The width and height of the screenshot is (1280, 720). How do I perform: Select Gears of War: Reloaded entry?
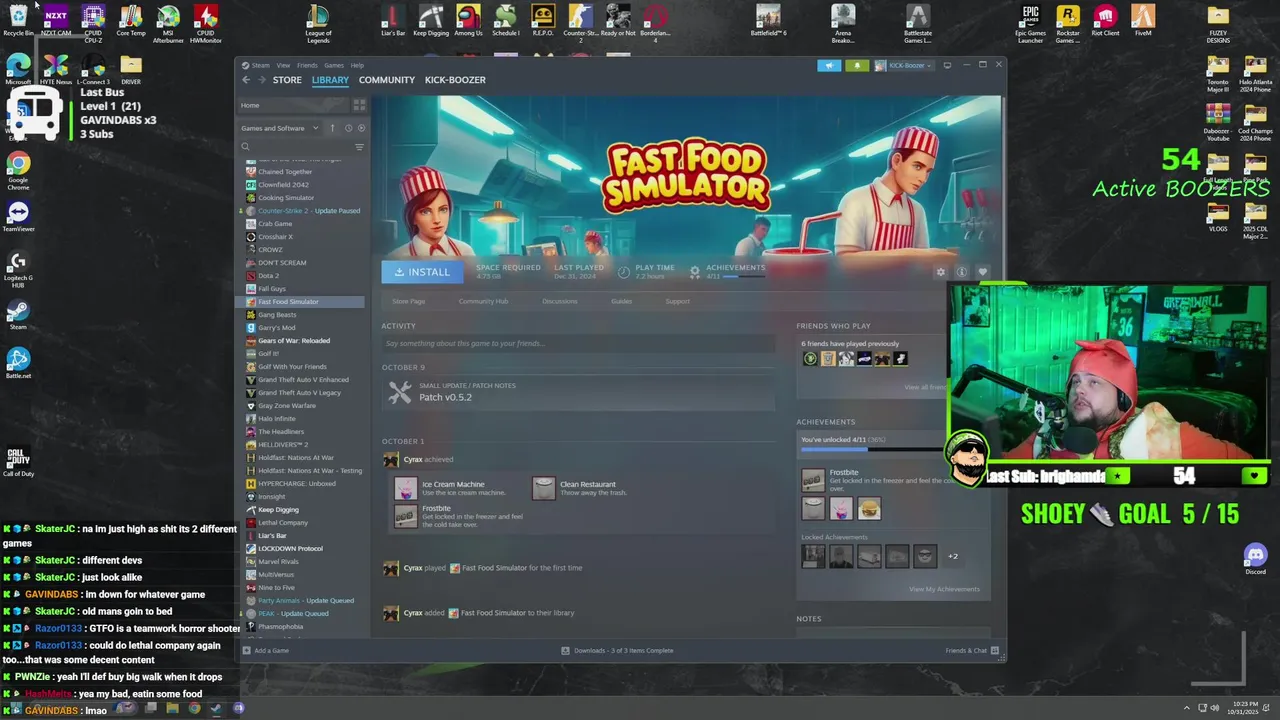click(x=294, y=340)
